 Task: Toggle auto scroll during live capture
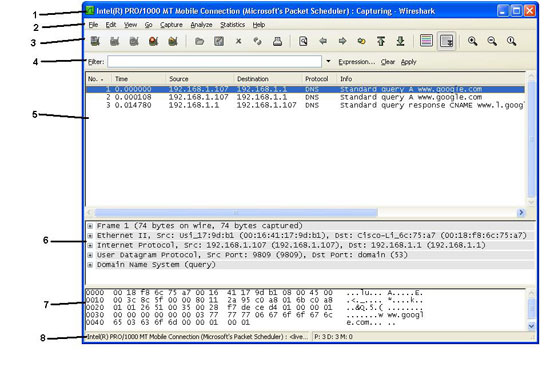[x=447, y=41]
